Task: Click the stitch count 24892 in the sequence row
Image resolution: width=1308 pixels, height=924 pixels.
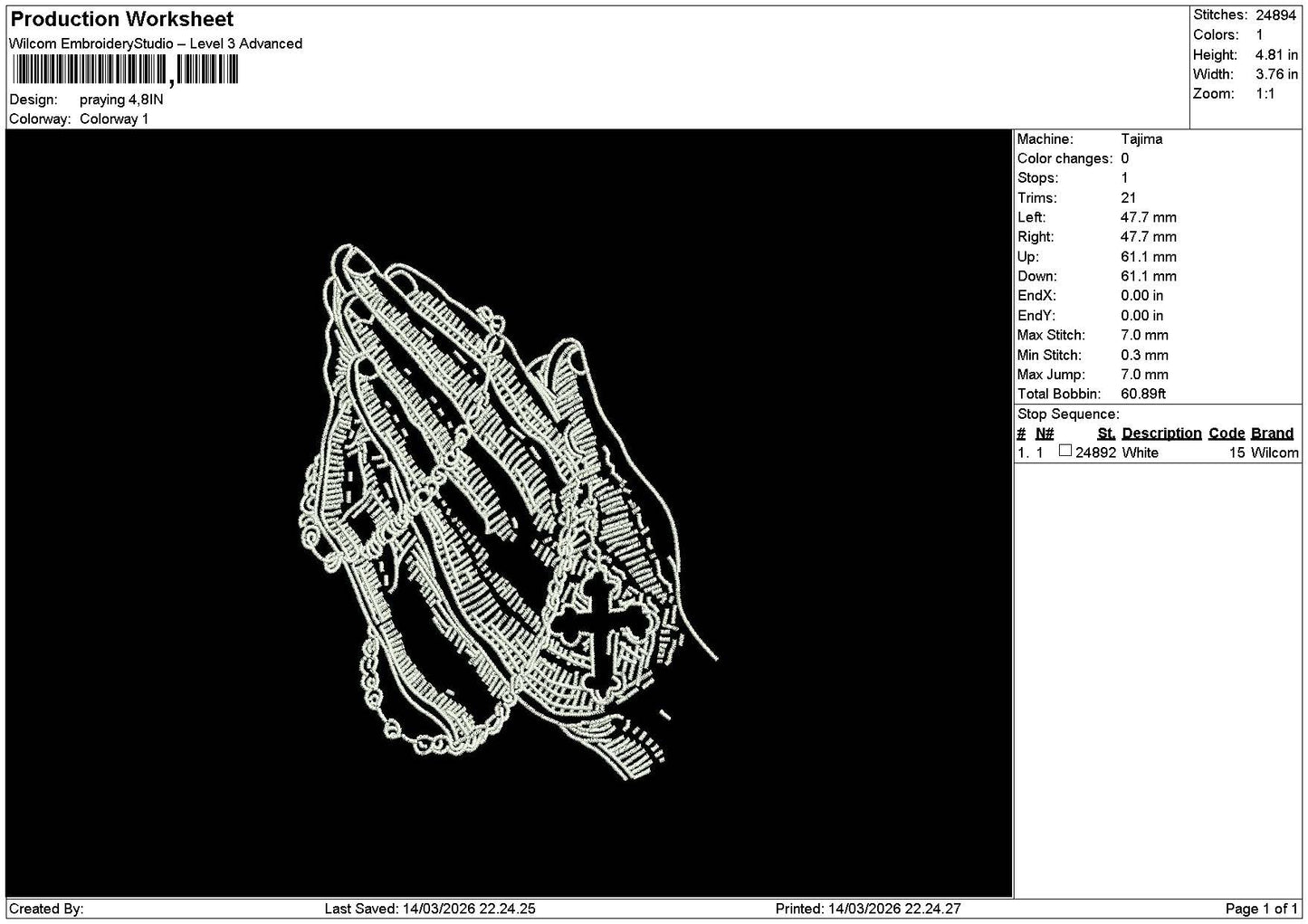Action: [x=1095, y=452]
